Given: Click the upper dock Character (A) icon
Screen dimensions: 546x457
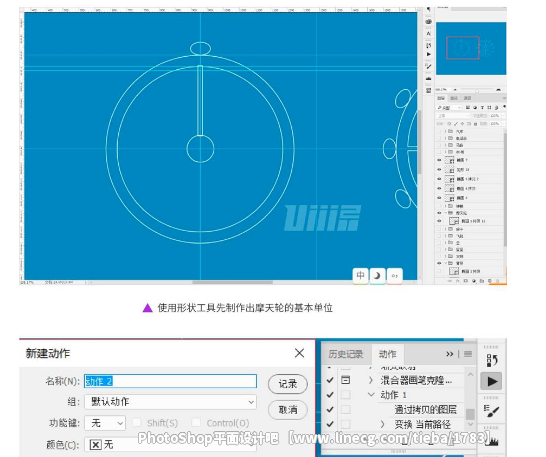Looking at the screenshot, I should (x=429, y=33).
